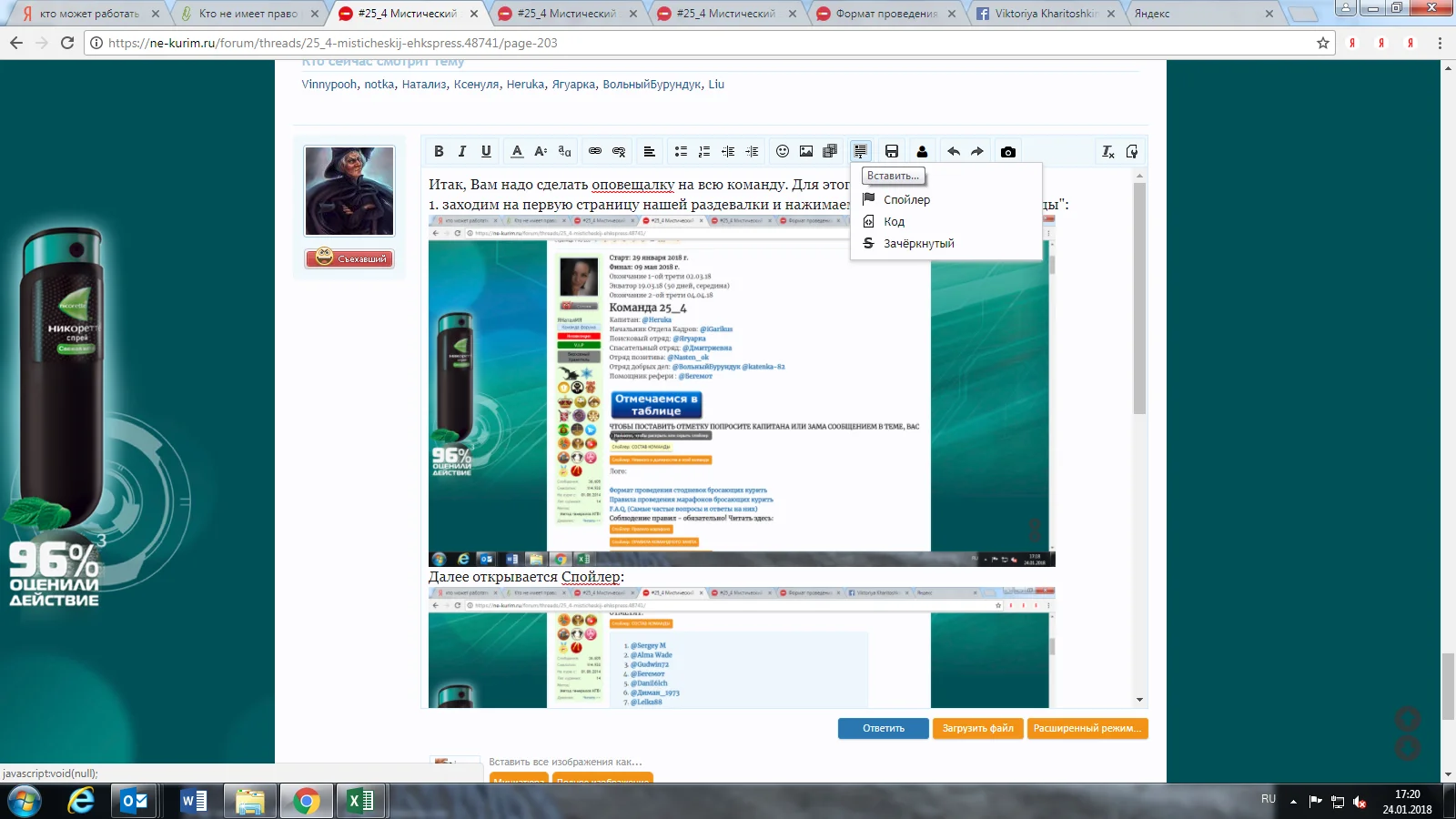Toggle underline text formatting
The height and width of the screenshot is (819, 1456).
[486, 151]
